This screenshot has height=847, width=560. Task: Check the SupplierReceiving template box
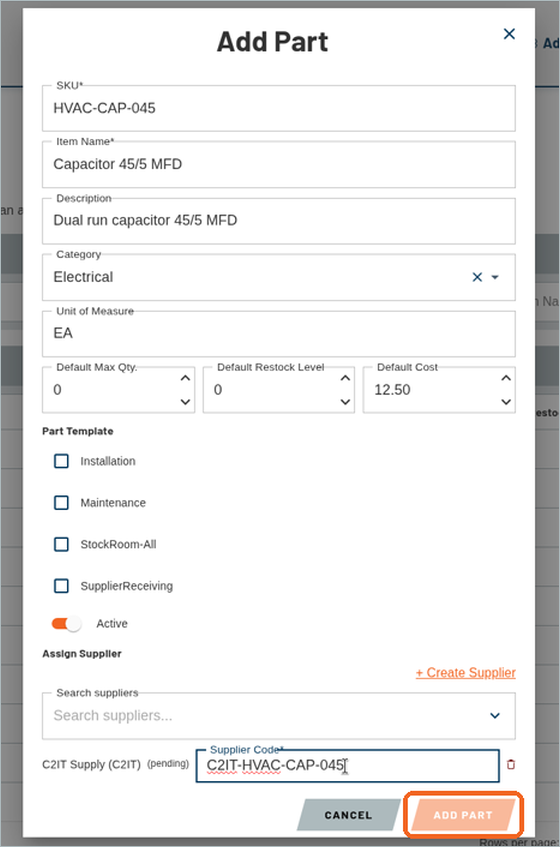[62, 586]
